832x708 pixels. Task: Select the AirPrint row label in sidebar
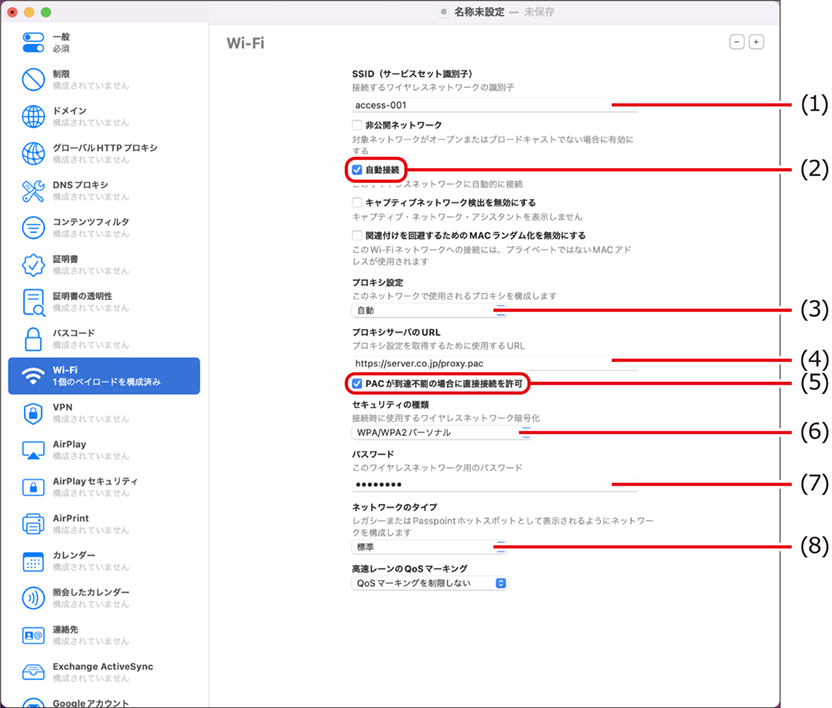pos(71,518)
